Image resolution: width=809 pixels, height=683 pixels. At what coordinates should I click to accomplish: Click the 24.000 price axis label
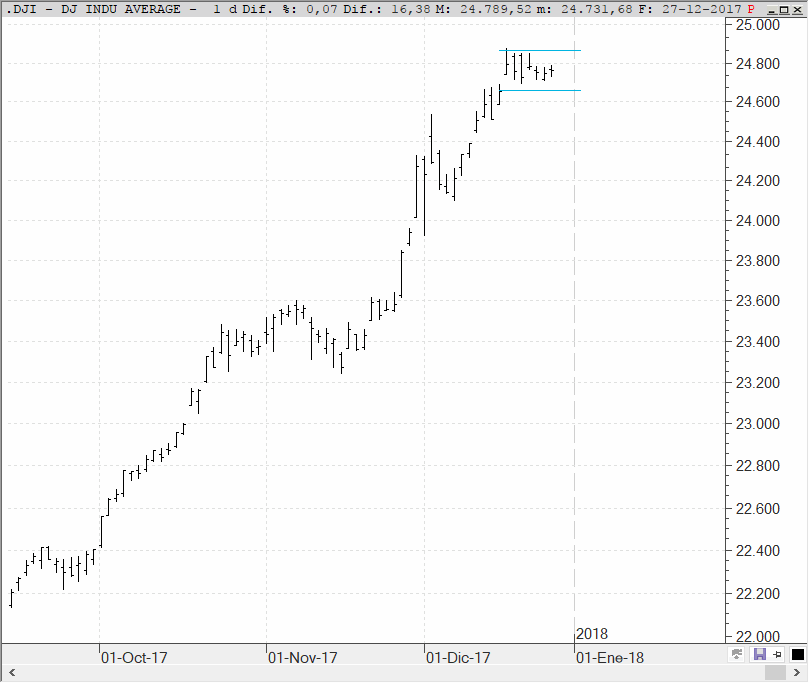pyautogui.click(x=757, y=221)
